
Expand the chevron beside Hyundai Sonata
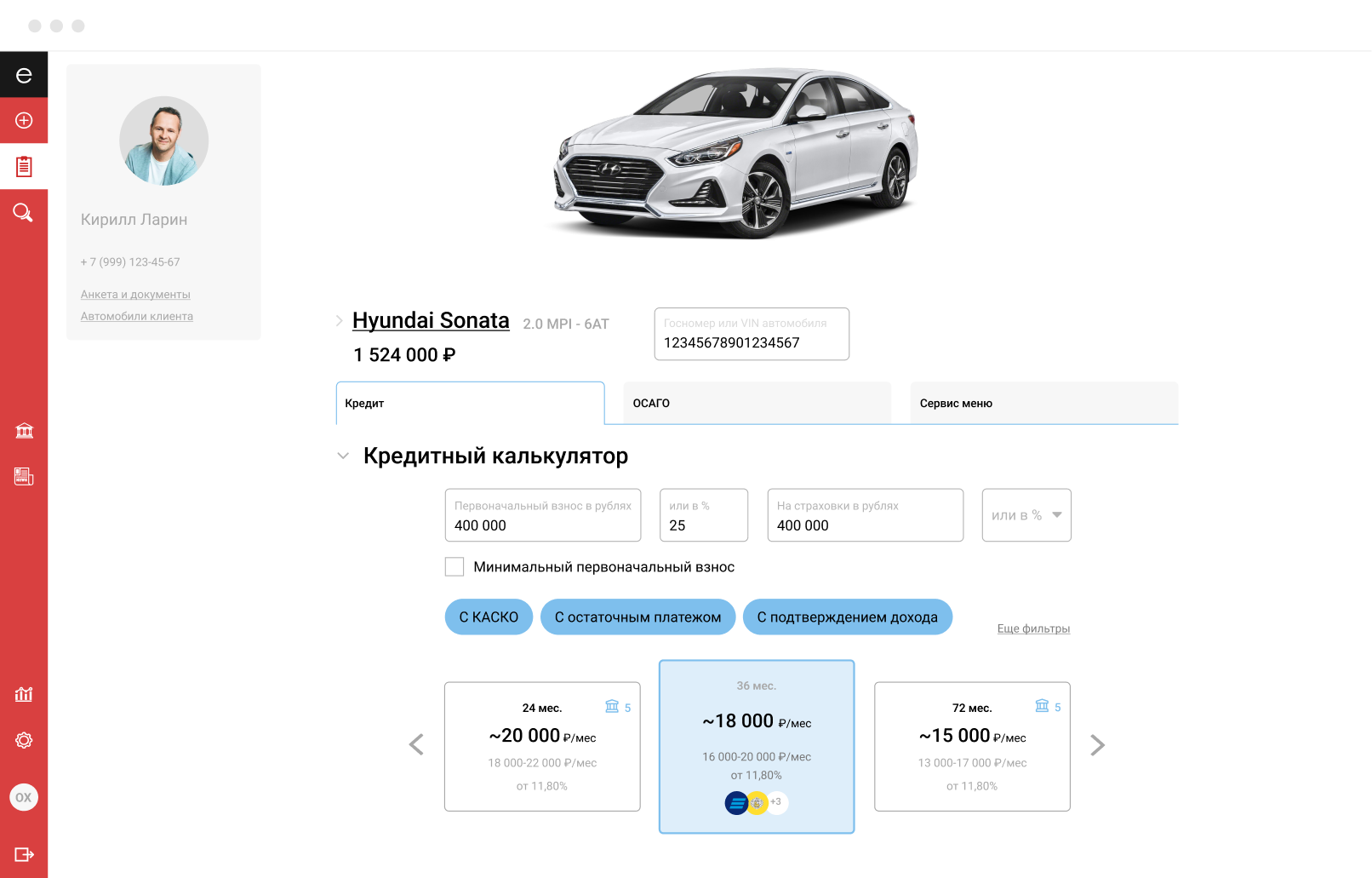point(339,321)
